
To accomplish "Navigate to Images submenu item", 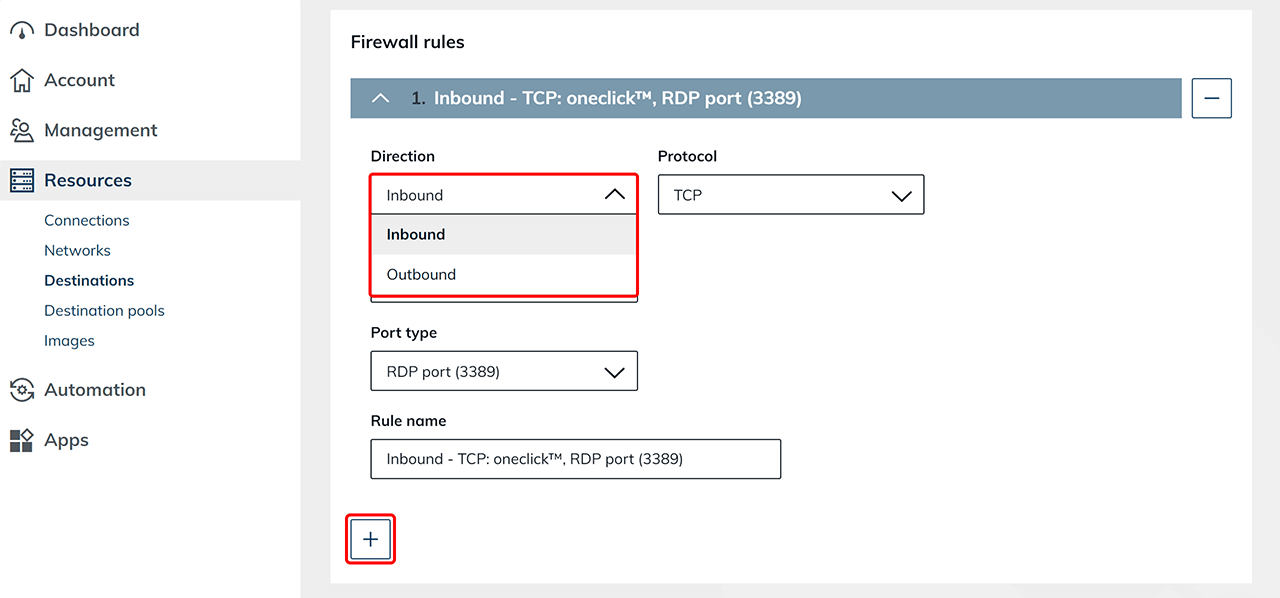I will pyautogui.click(x=69, y=340).
